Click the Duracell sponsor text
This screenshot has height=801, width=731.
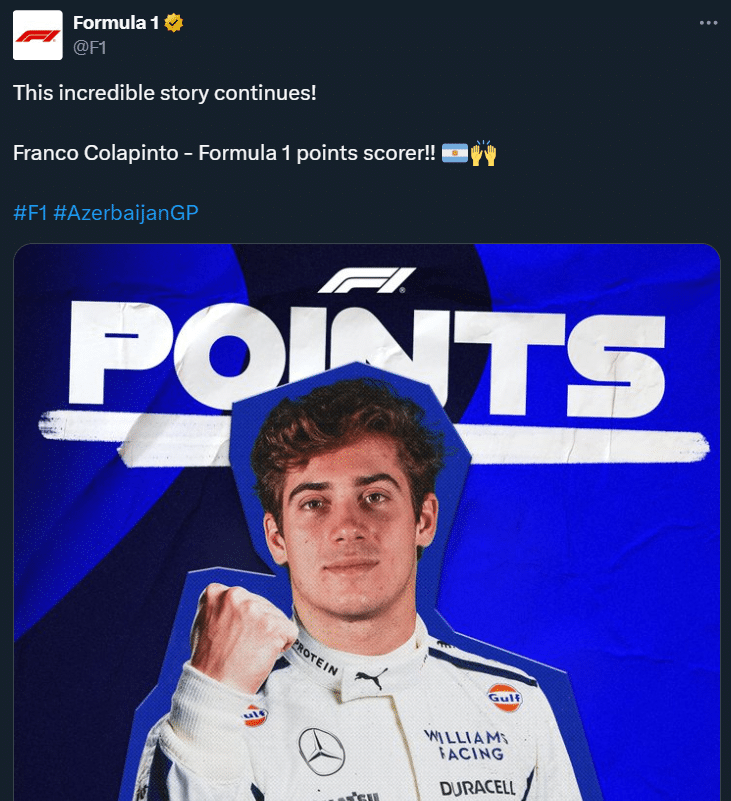coord(478,787)
